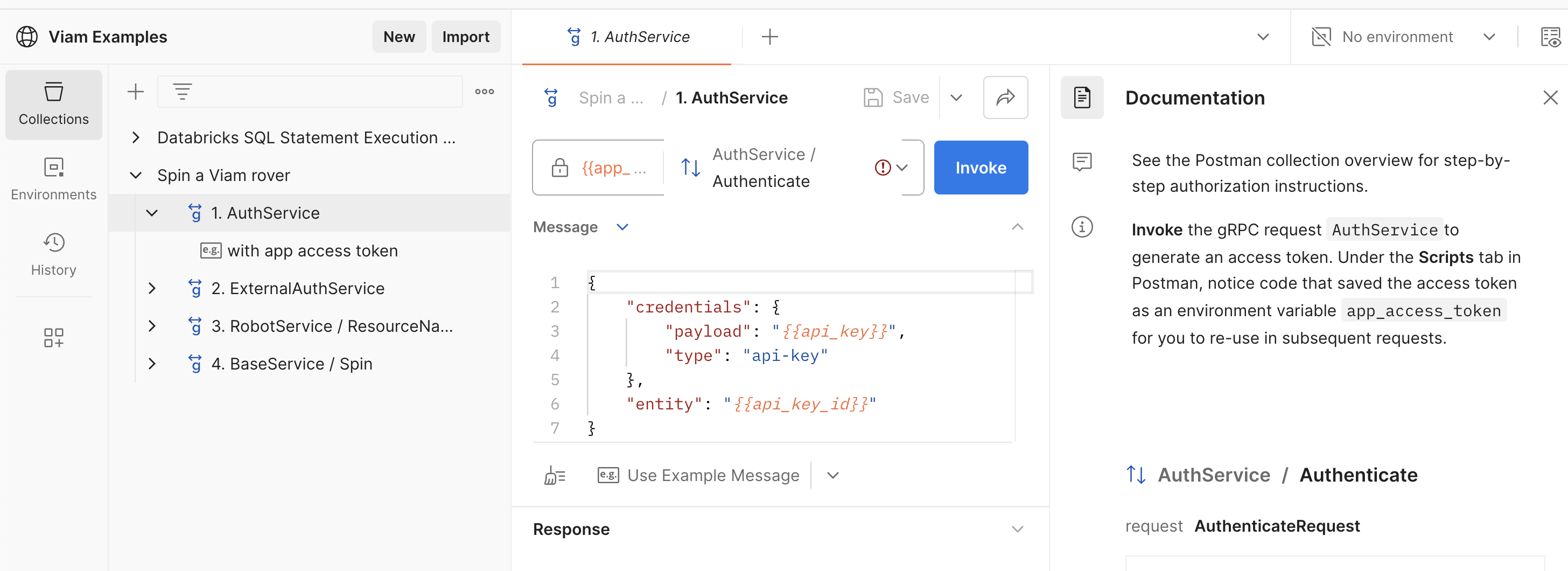The height and width of the screenshot is (571, 1568).
Task: Click the New button
Action: point(400,37)
